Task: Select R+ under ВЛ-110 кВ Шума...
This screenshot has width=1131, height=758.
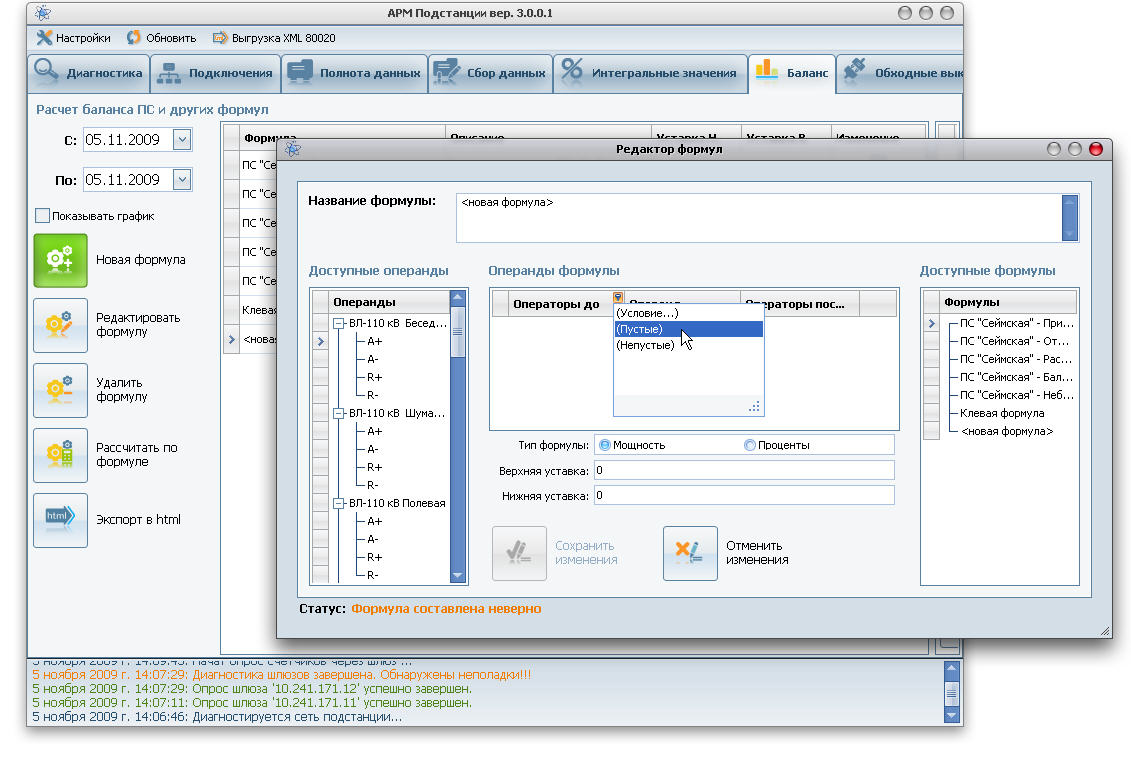Action: 374,467
